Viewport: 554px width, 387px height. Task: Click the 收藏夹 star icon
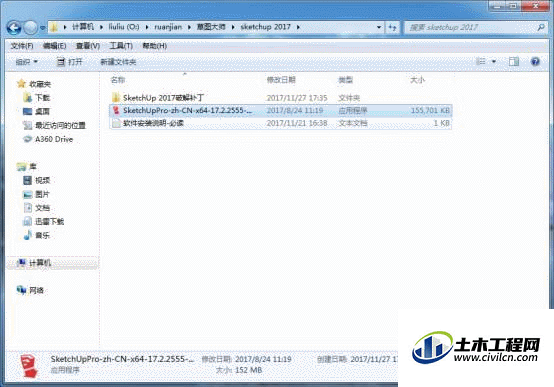pyautogui.click(x=22, y=83)
